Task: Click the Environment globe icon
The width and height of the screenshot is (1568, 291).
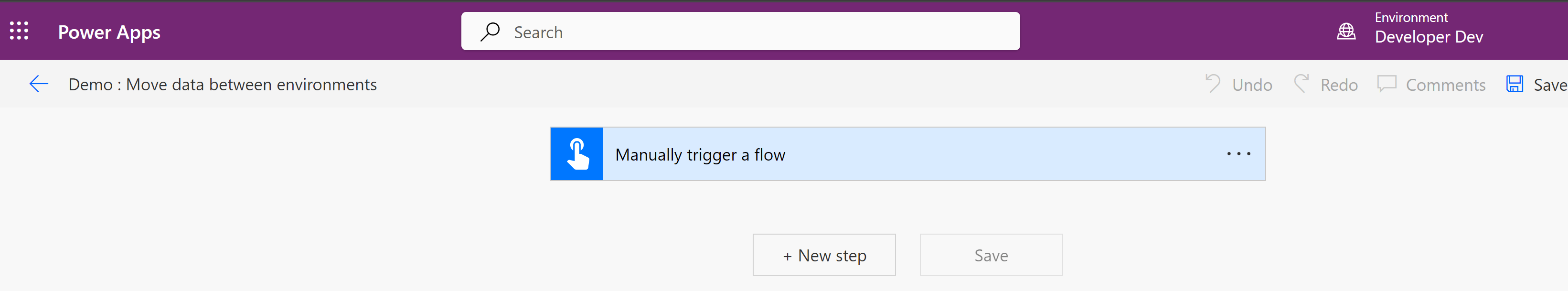Action: point(1346,31)
